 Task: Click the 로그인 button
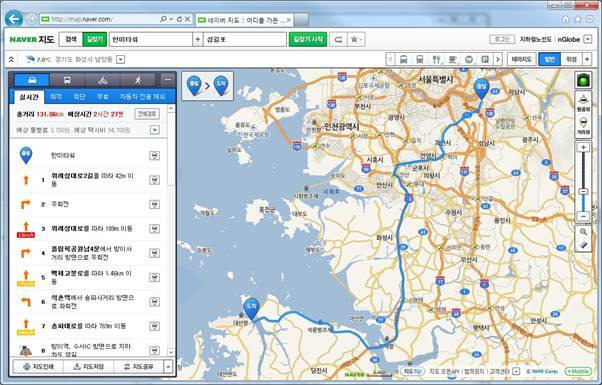pos(502,39)
